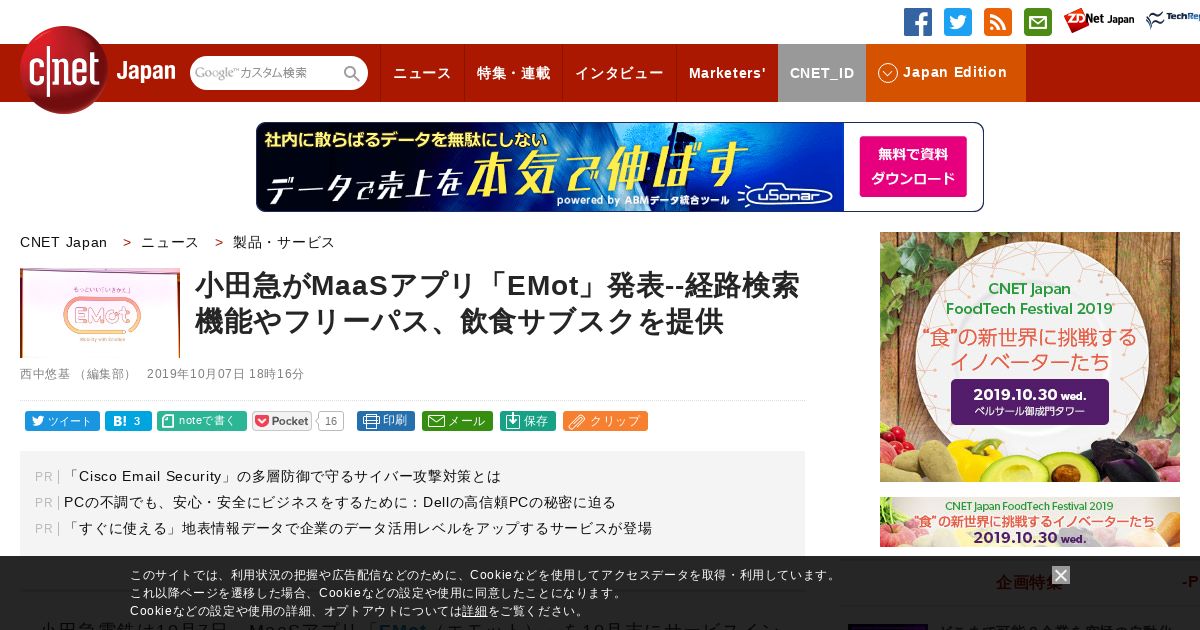
Task: Go to CNET Japan home logo
Action: point(97,71)
